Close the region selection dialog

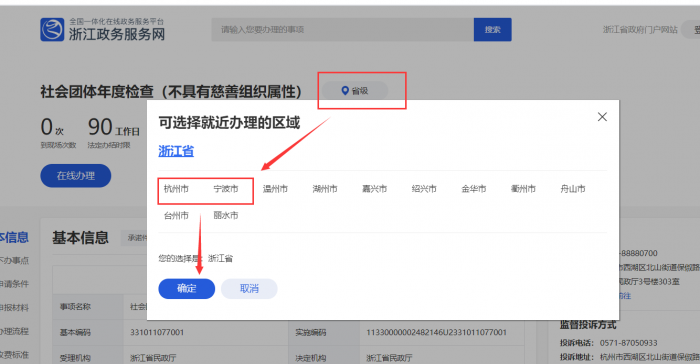(x=602, y=117)
